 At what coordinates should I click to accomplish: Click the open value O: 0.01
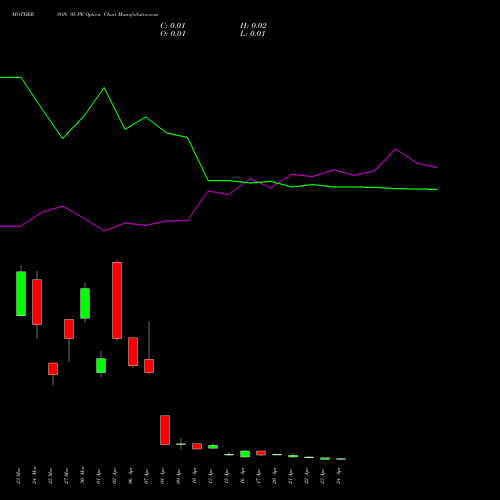tap(173, 34)
